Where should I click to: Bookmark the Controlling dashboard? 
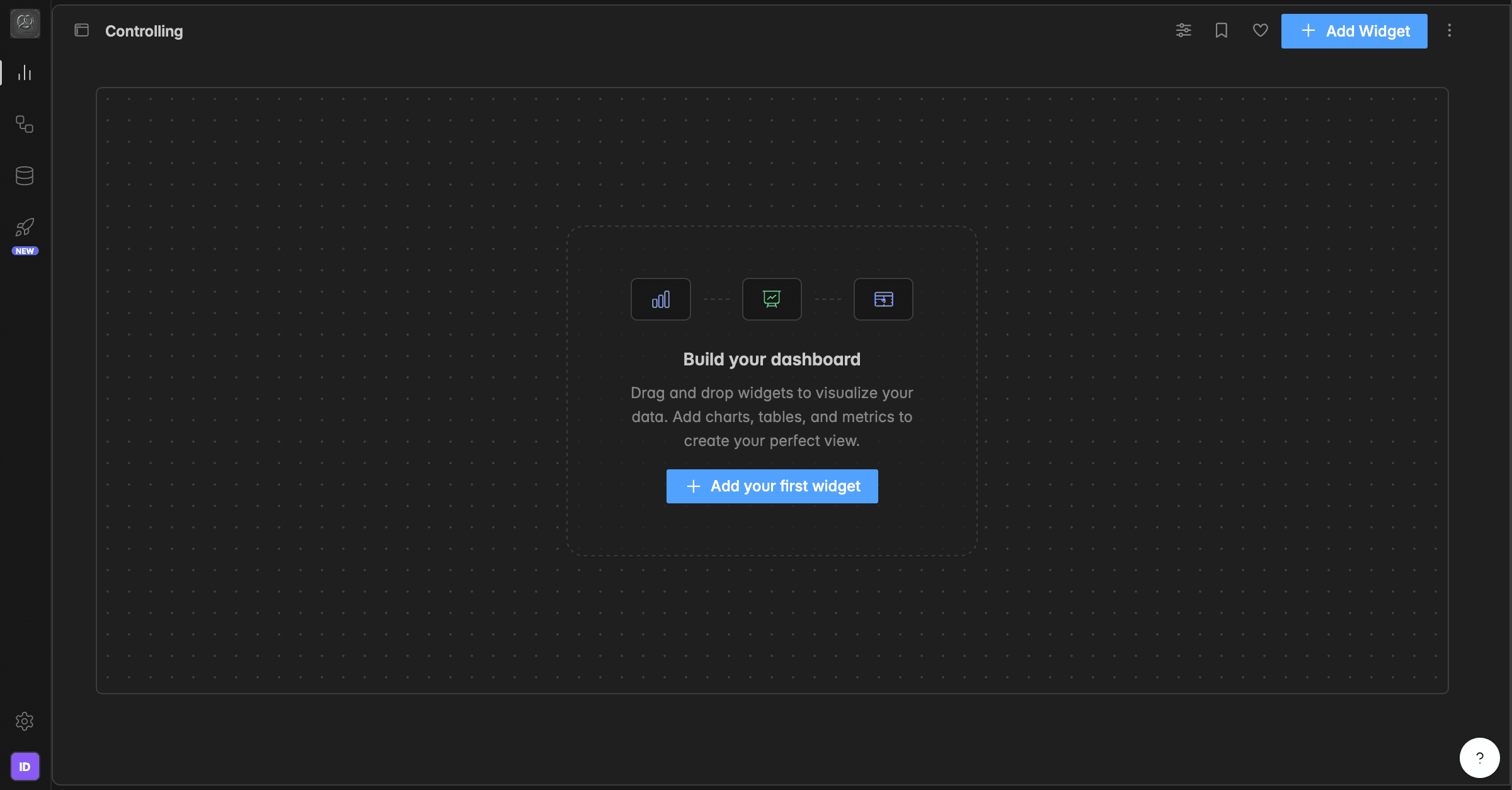click(1222, 30)
